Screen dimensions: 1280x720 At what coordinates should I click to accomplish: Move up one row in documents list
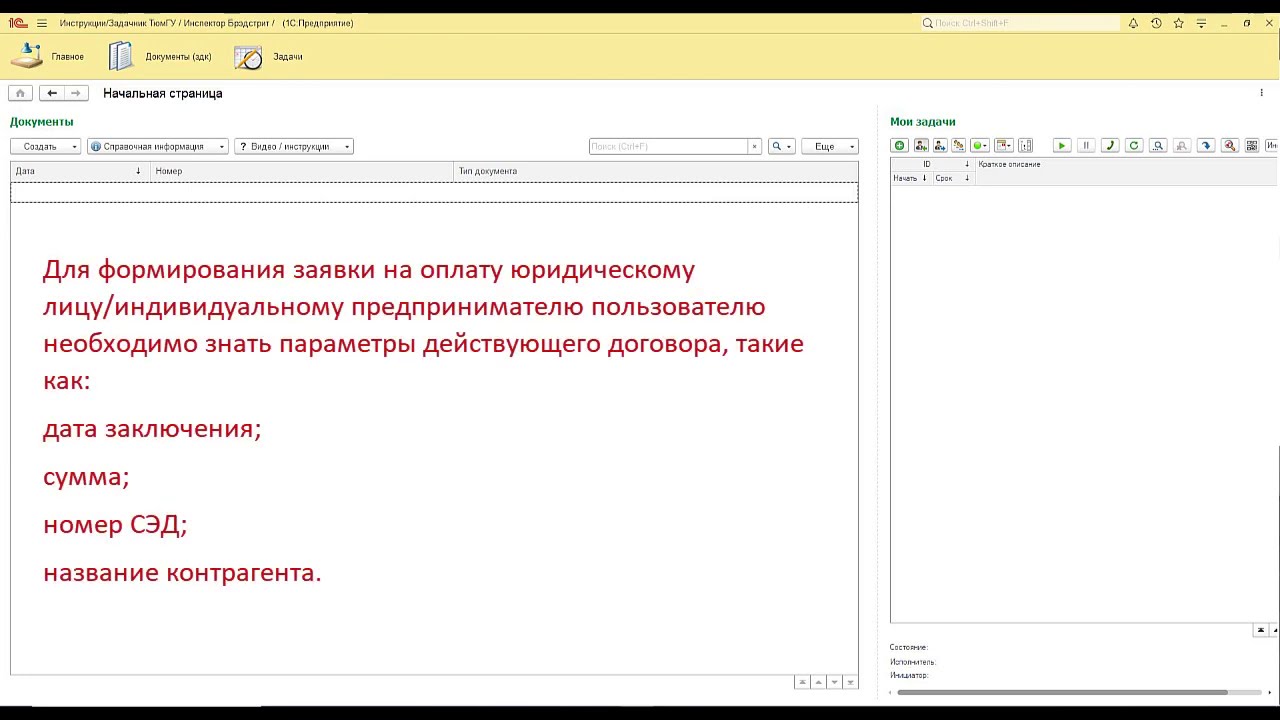pos(818,682)
